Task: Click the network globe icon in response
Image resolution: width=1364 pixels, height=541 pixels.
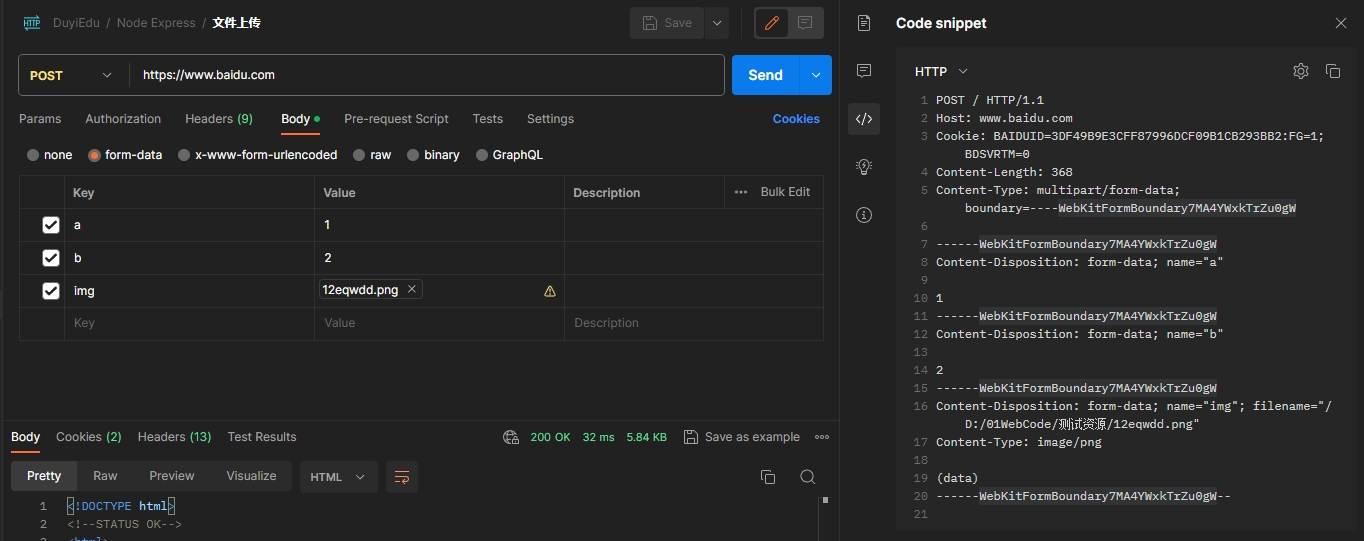Action: (x=511, y=437)
